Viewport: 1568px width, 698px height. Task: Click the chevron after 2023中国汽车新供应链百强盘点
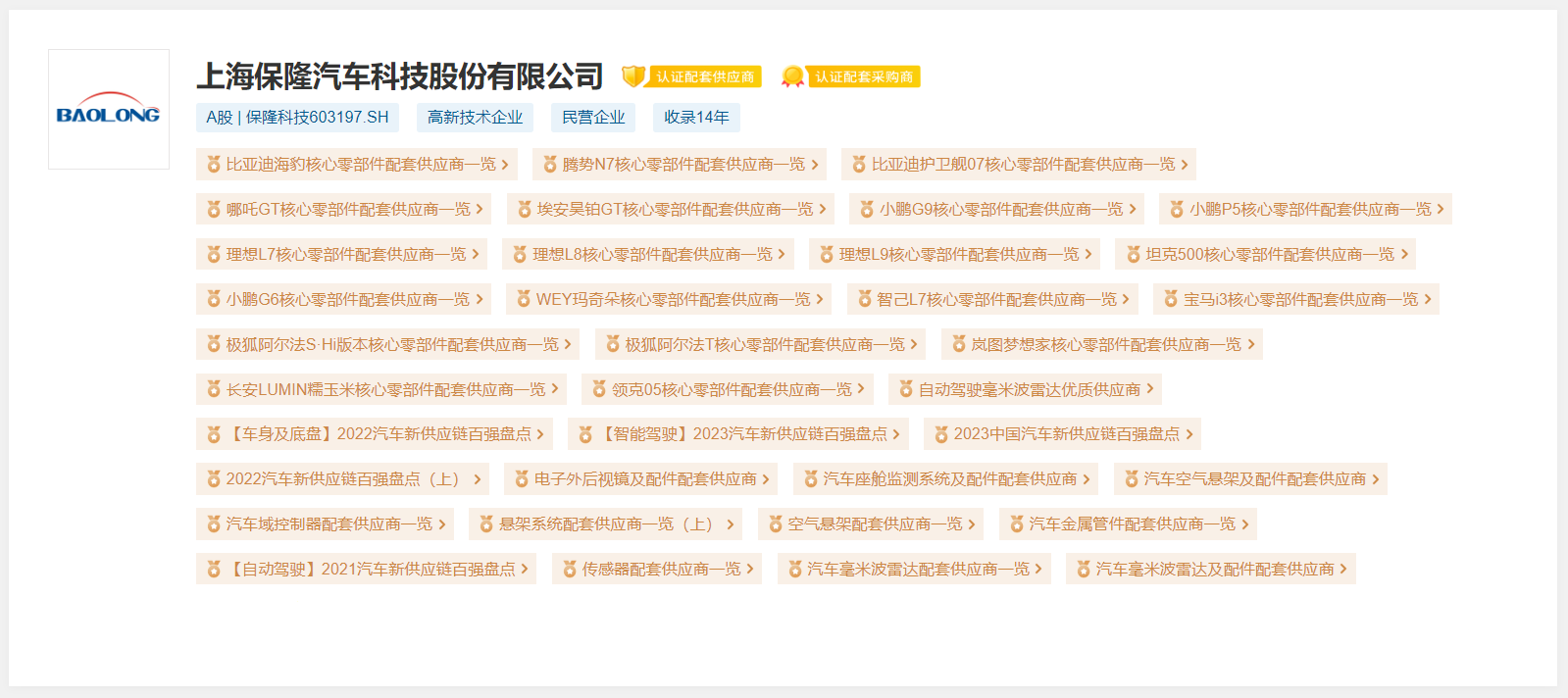coord(1189,433)
